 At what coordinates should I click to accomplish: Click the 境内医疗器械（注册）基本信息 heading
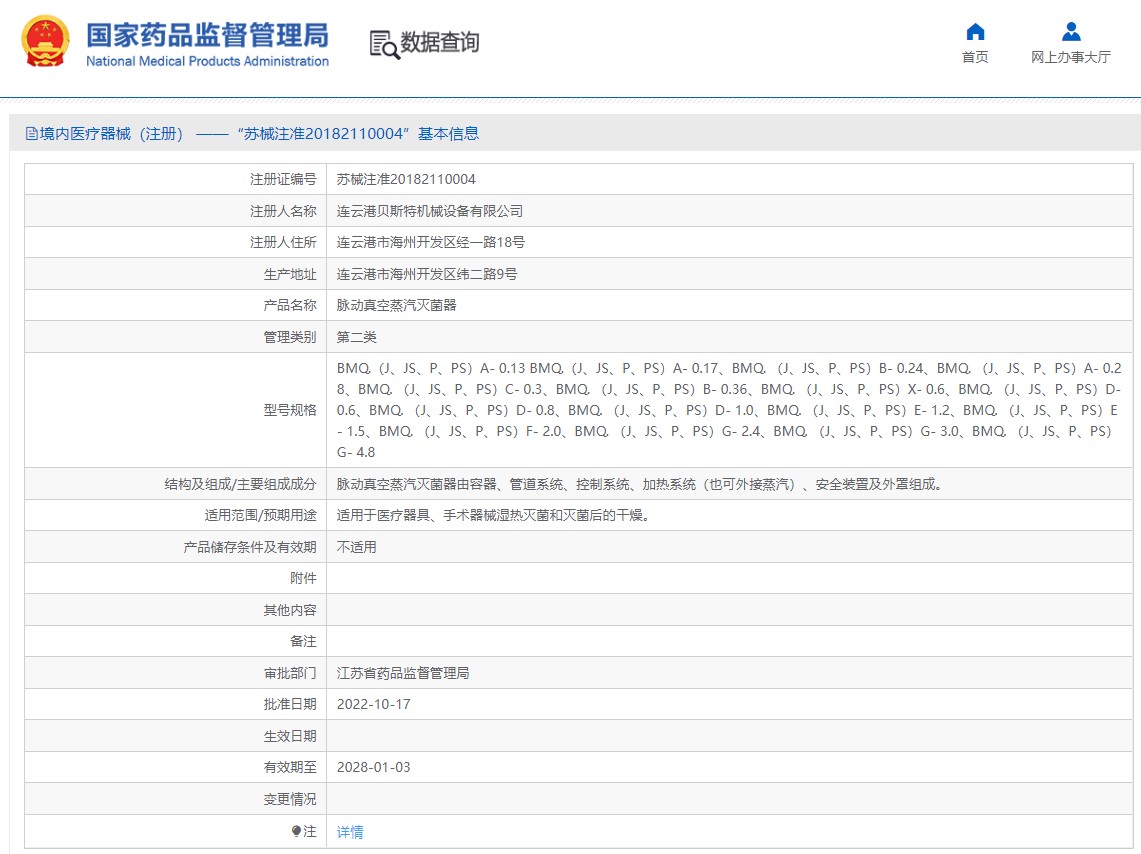[x=253, y=134]
